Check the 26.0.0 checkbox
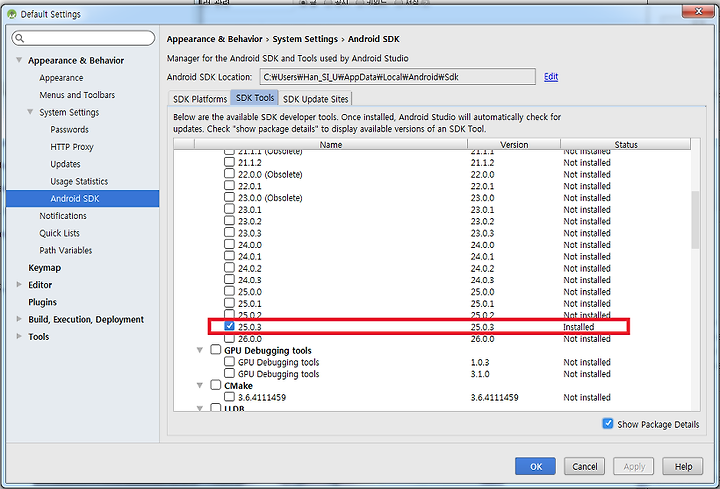The width and height of the screenshot is (720, 489). point(229,338)
